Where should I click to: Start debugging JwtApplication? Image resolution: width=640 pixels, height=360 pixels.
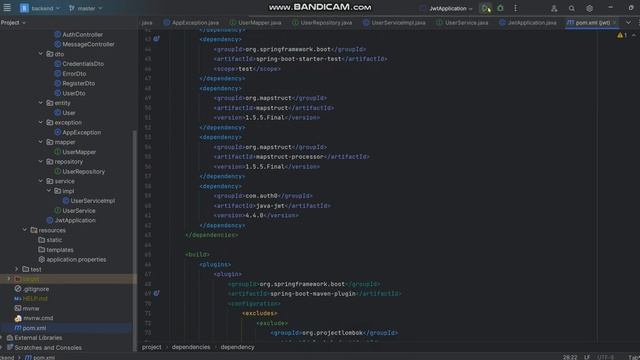[x=500, y=8]
